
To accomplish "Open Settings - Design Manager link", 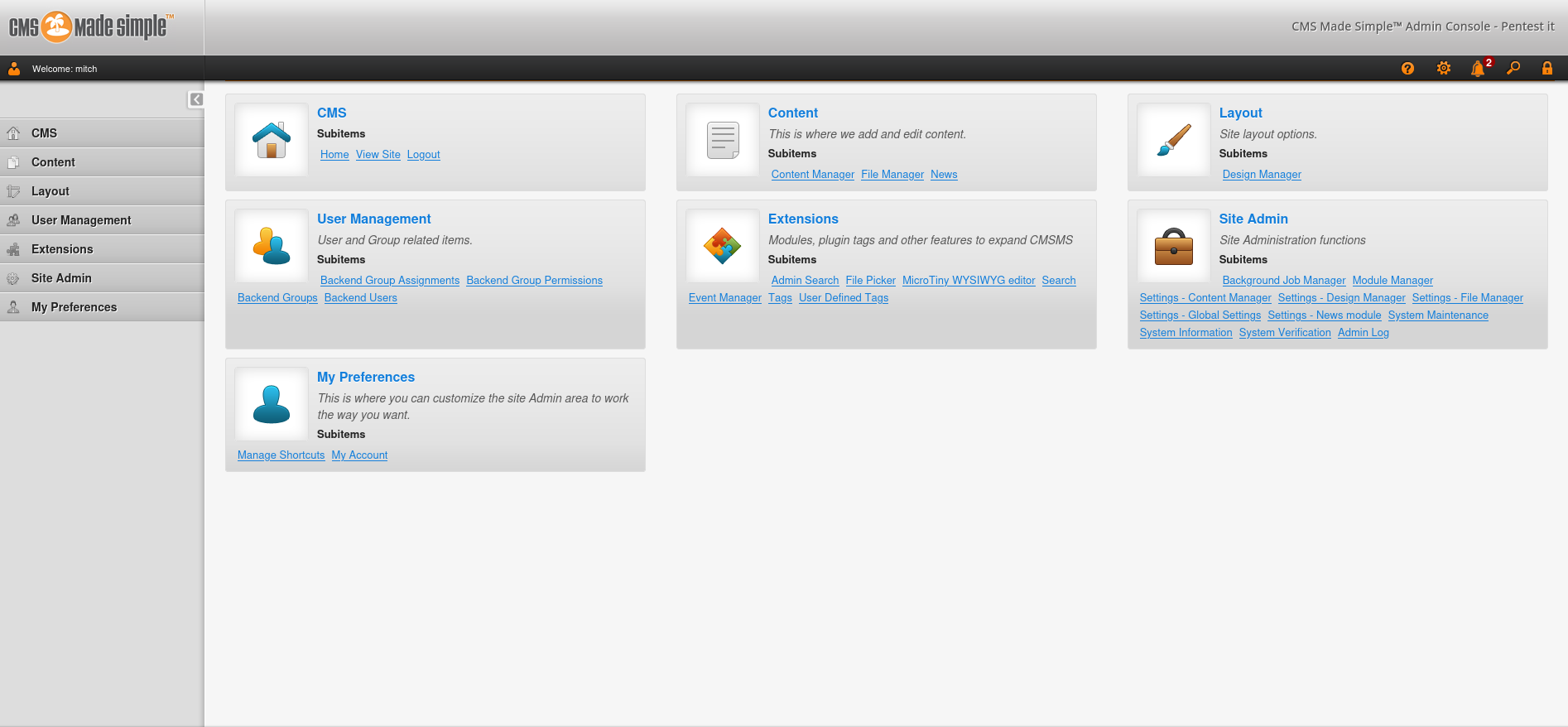I will [1341, 298].
